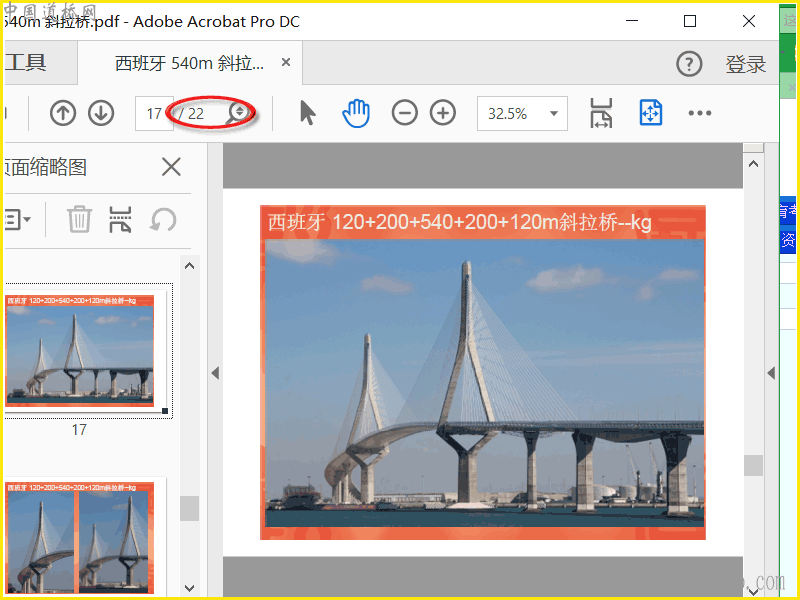Image resolution: width=800 pixels, height=600 pixels.
Task: Click the insert/split pages scissors icon
Action: pos(120,219)
